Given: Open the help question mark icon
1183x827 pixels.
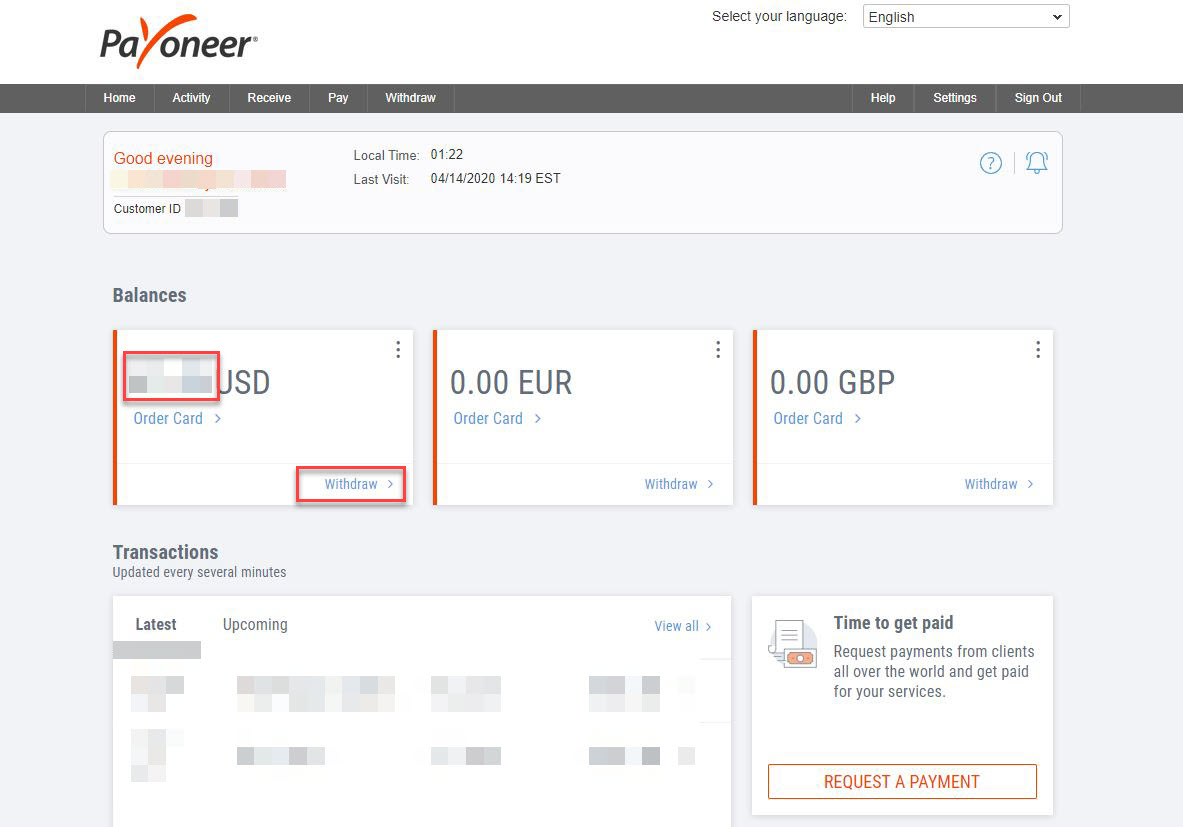Looking at the screenshot, I should point(991,162).
